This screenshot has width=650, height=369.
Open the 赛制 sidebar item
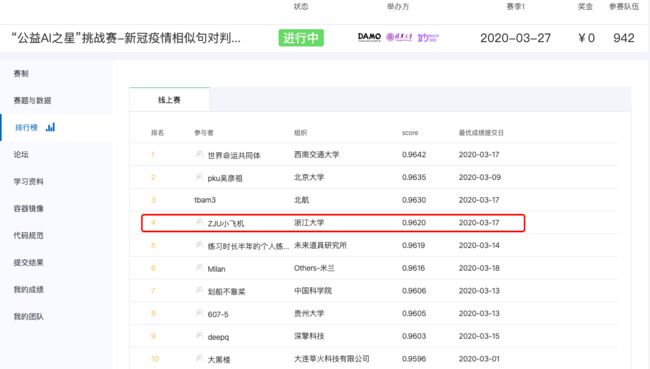21,73
